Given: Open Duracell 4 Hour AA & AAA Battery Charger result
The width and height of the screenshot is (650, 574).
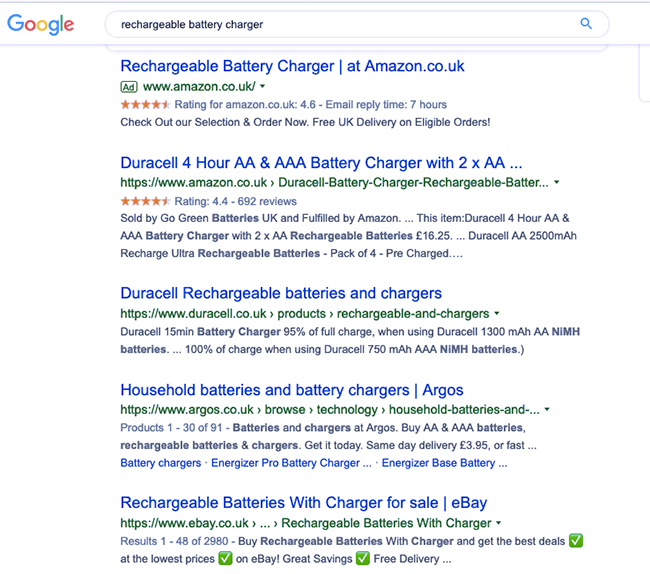Looking at the screenshot, I should coord(321,163).
